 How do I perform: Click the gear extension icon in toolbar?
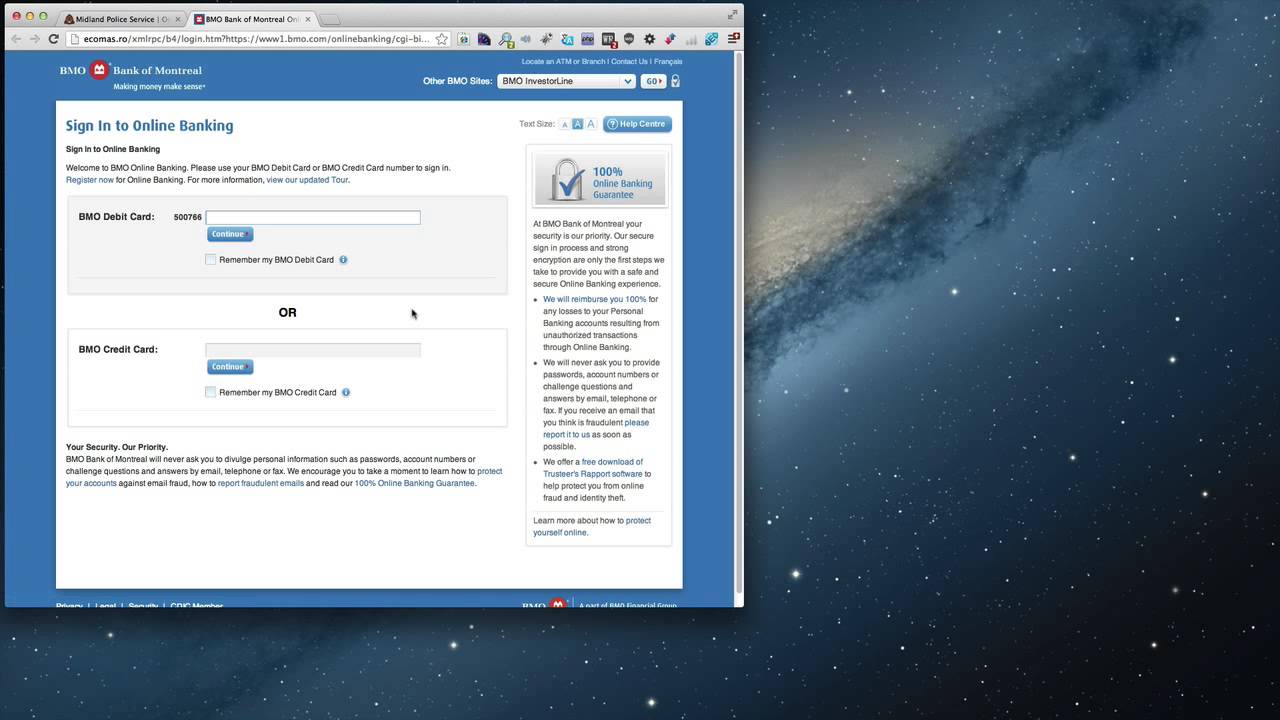click(649, 39)
